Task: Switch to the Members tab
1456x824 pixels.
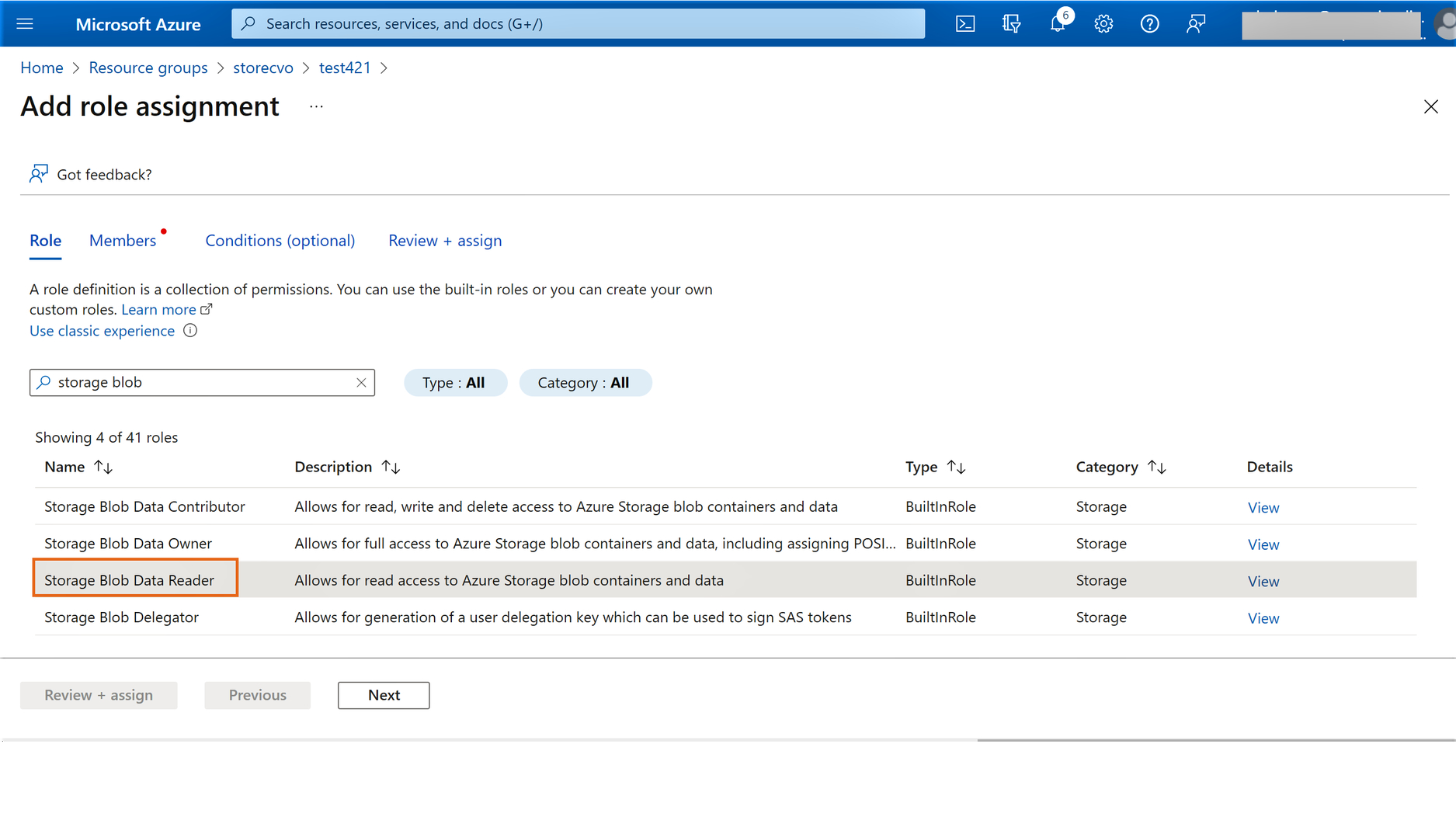Action: (x=123, y=241)
